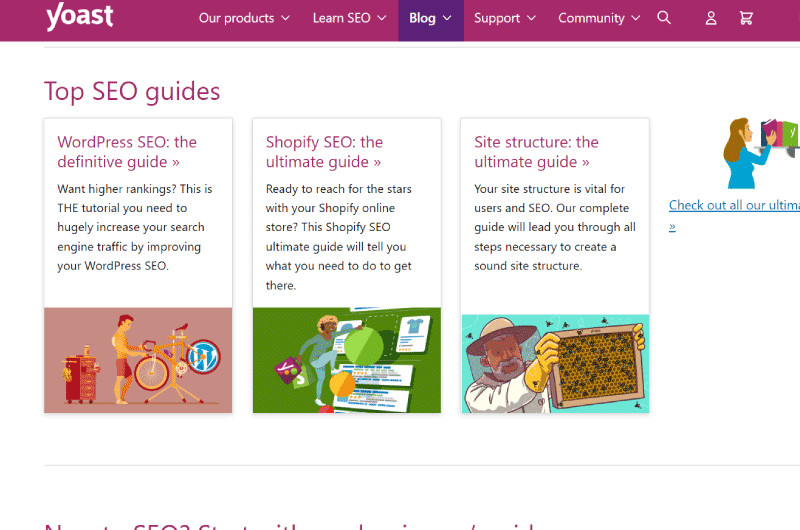Open the Our products menu
The width and height of the screenshot is (800, 530).
[244, 18]
